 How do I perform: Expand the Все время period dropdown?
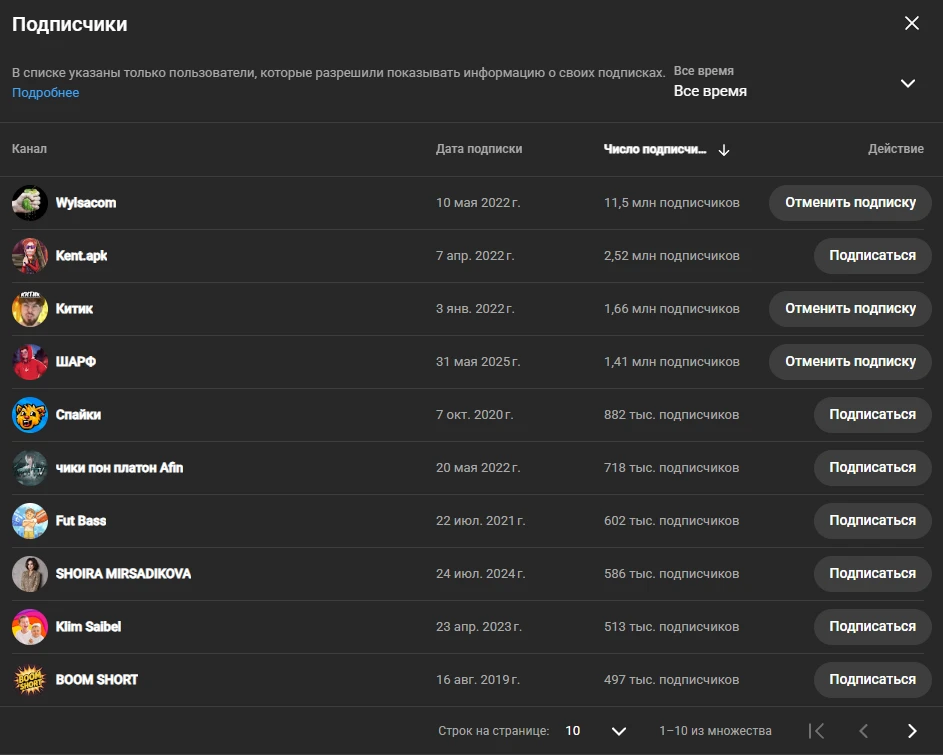(794, 82)
